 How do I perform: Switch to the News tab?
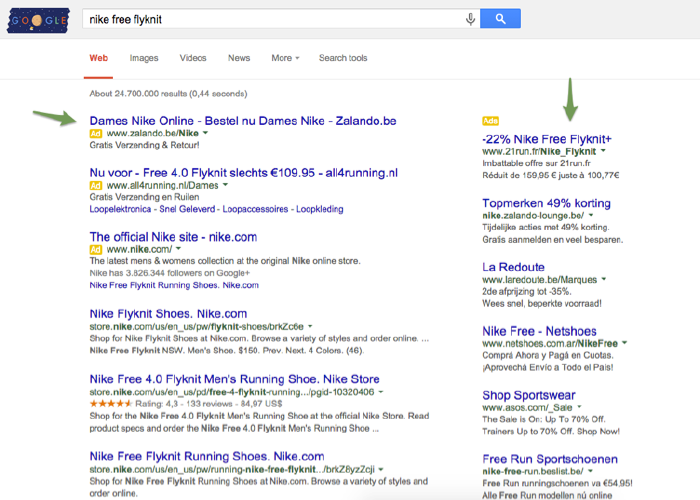pyautogui.click(x=239, y=58)
